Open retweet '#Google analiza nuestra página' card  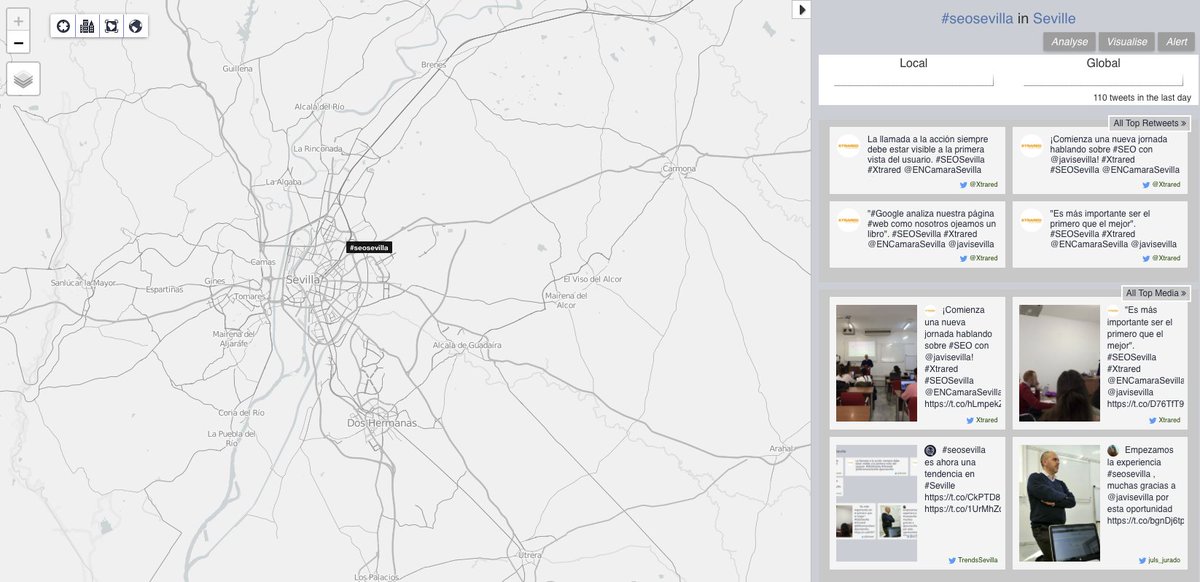tap(919, 235)
